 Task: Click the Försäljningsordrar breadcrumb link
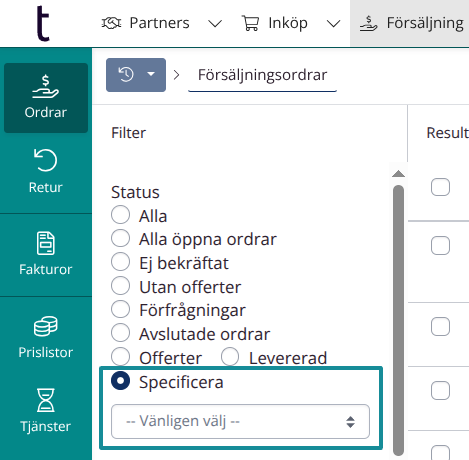262,75
